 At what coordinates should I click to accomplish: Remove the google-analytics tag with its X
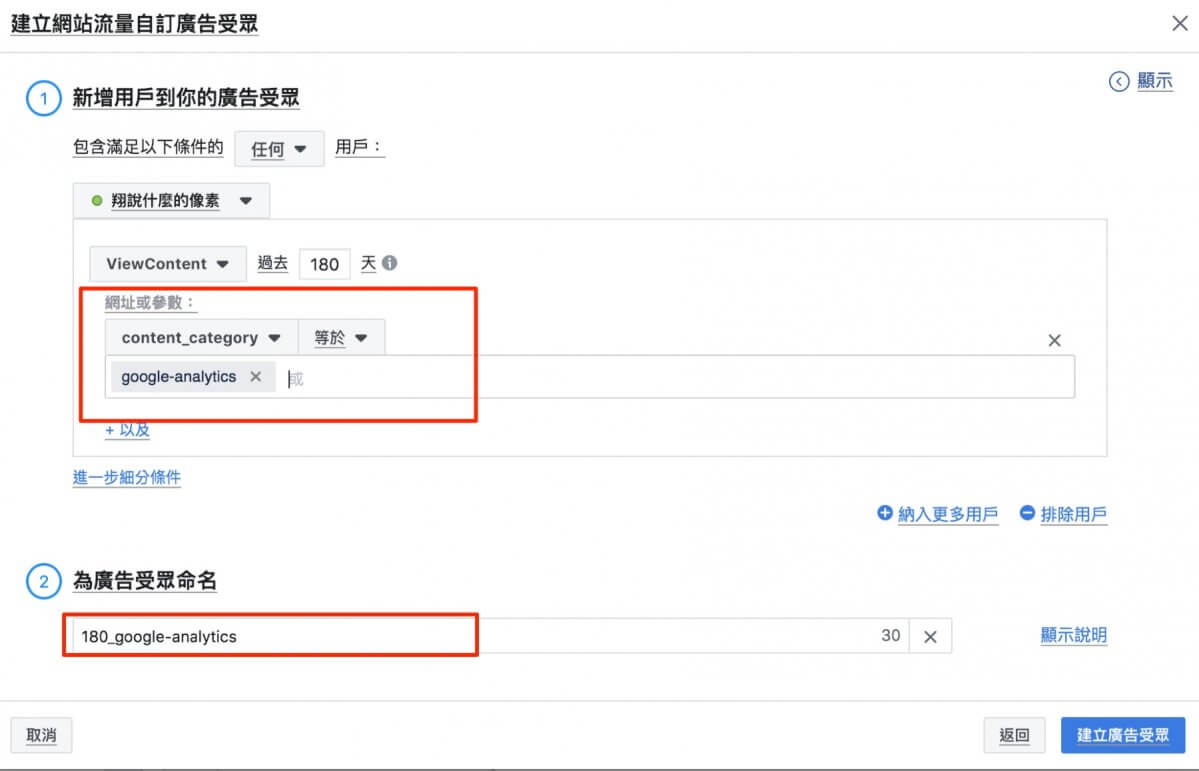pyautogui.click(x=256, y=377)
